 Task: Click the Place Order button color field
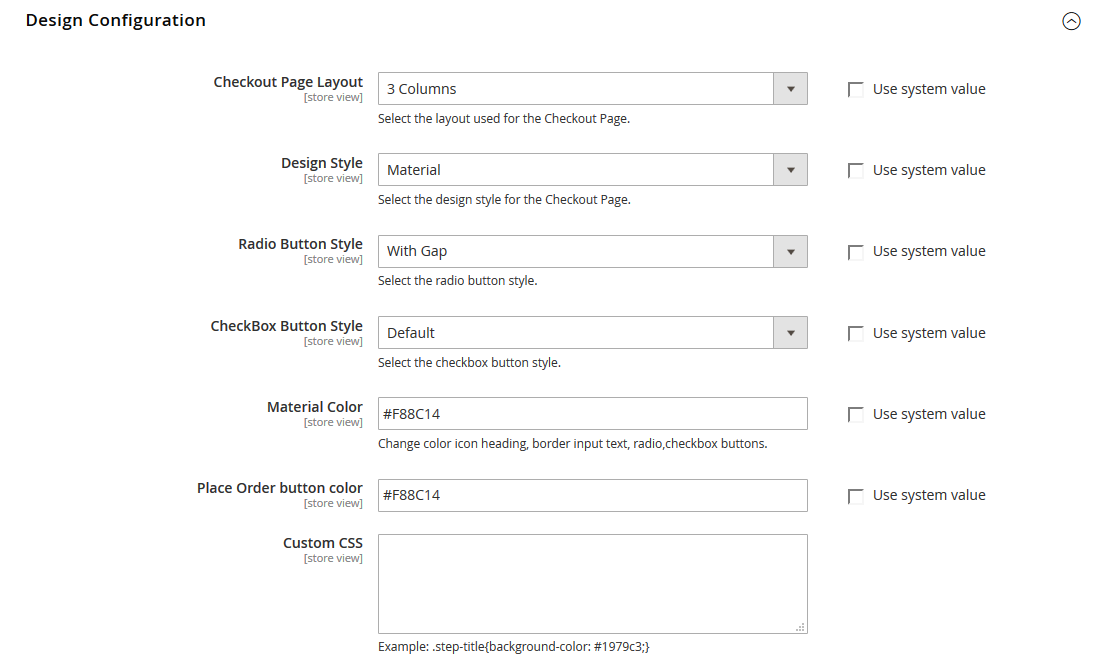pos(592,495)
